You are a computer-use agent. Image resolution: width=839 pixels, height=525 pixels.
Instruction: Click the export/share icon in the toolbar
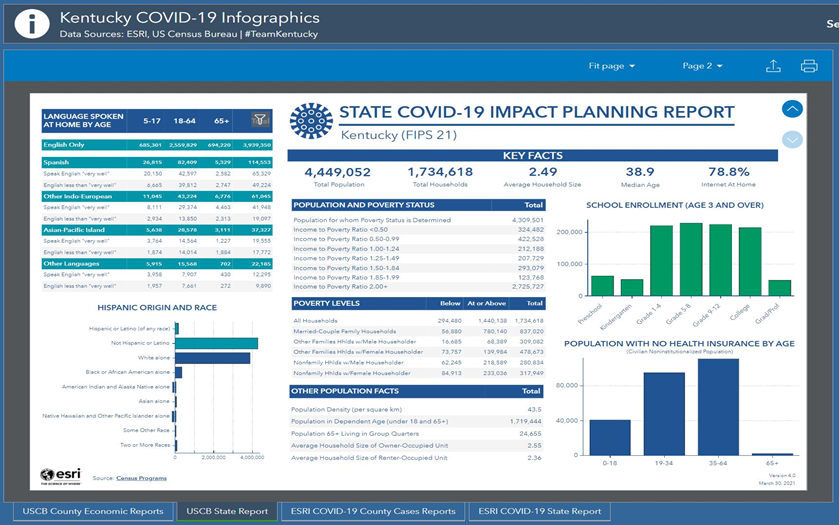[x=773, y=66]
